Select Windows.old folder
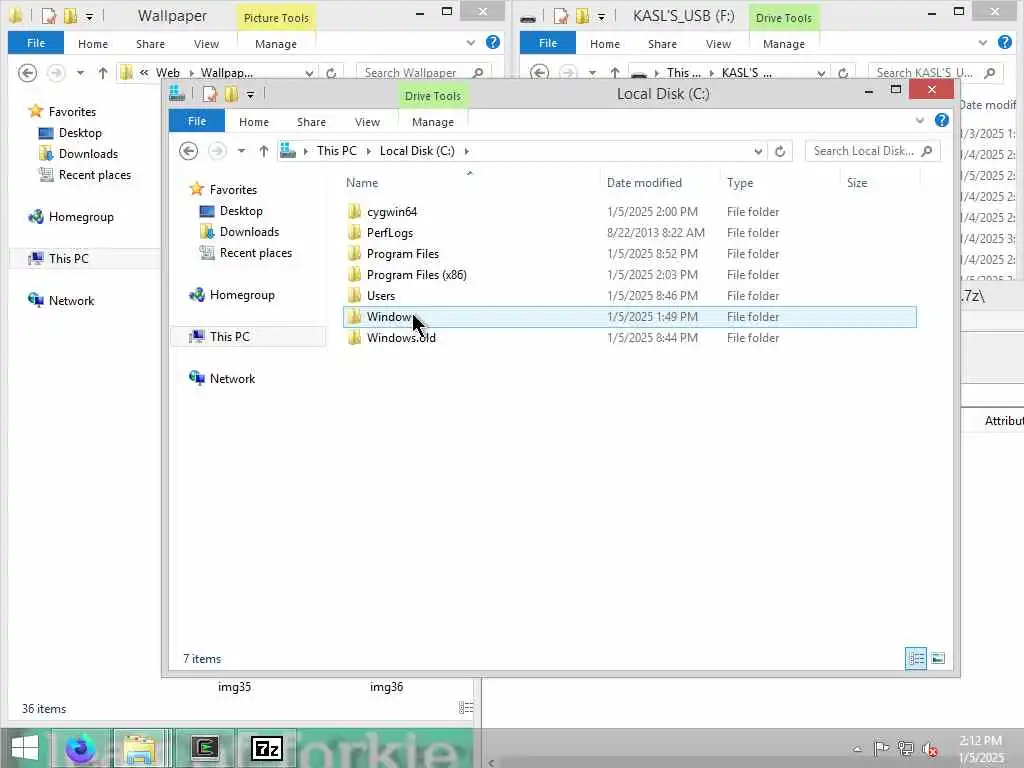 pos(401,338)
